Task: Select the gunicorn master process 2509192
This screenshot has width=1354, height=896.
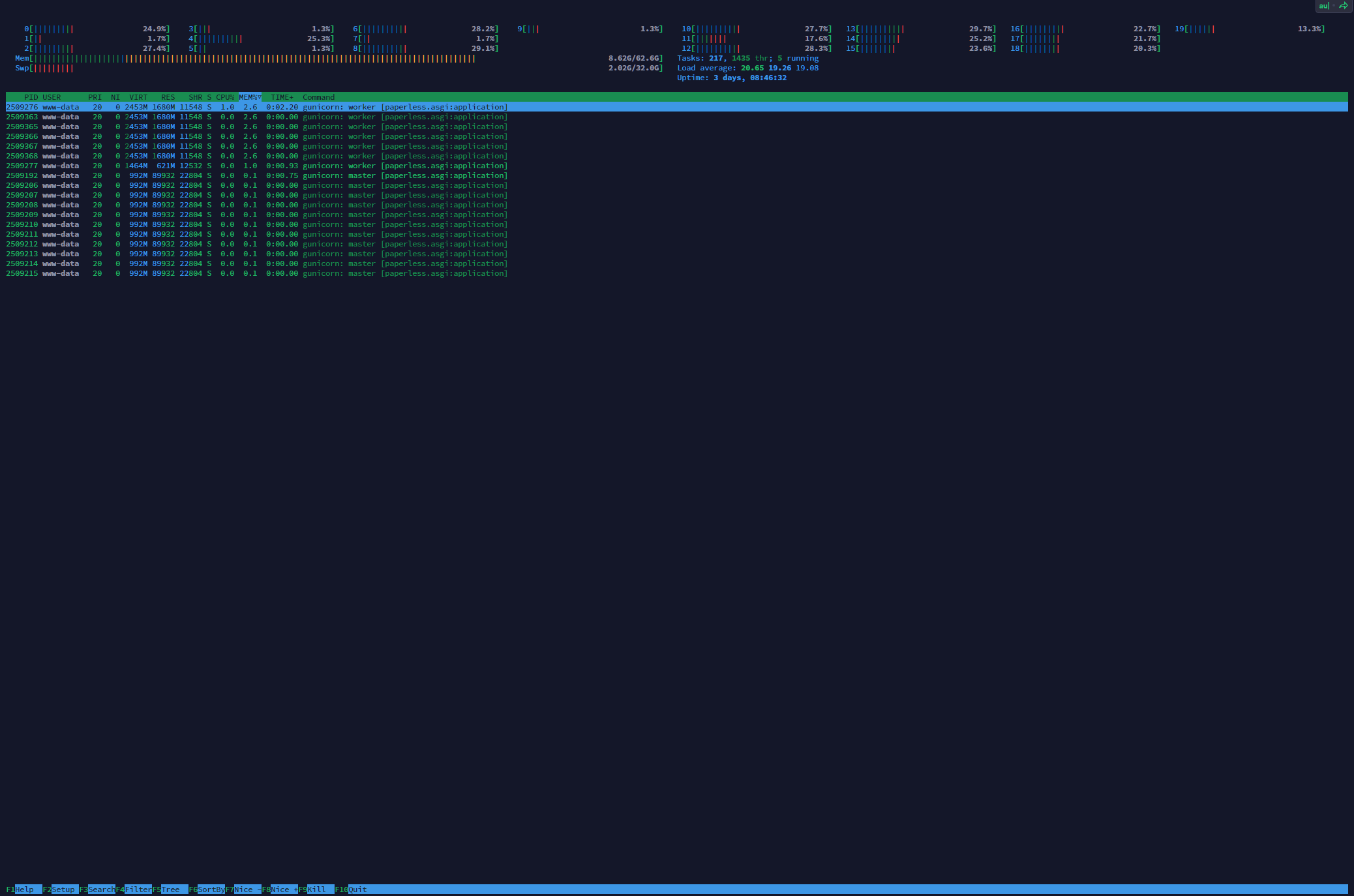Action: 196,175
